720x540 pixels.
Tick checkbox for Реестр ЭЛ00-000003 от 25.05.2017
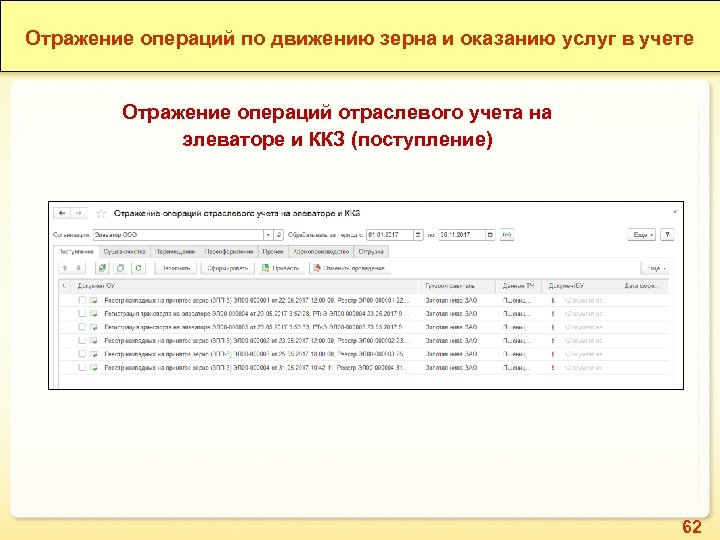(82, 354)
